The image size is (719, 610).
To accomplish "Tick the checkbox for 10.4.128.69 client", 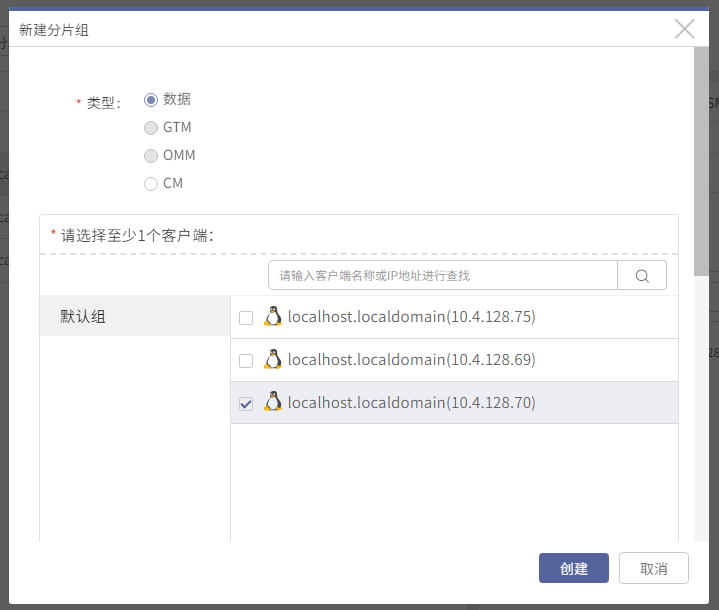I will (x=246, y=360).
